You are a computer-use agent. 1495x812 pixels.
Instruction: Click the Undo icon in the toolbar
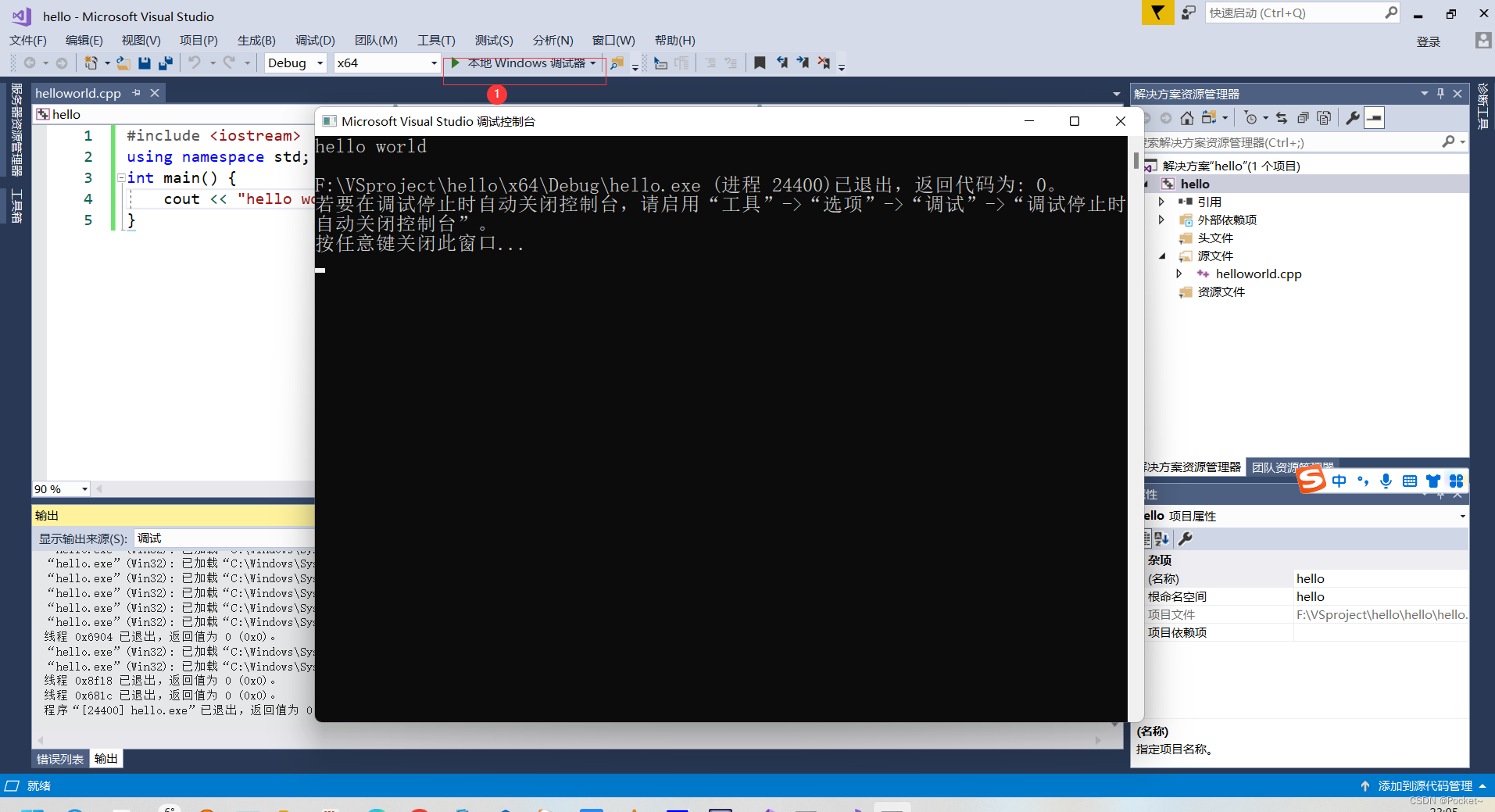click(x=195, y=63)
